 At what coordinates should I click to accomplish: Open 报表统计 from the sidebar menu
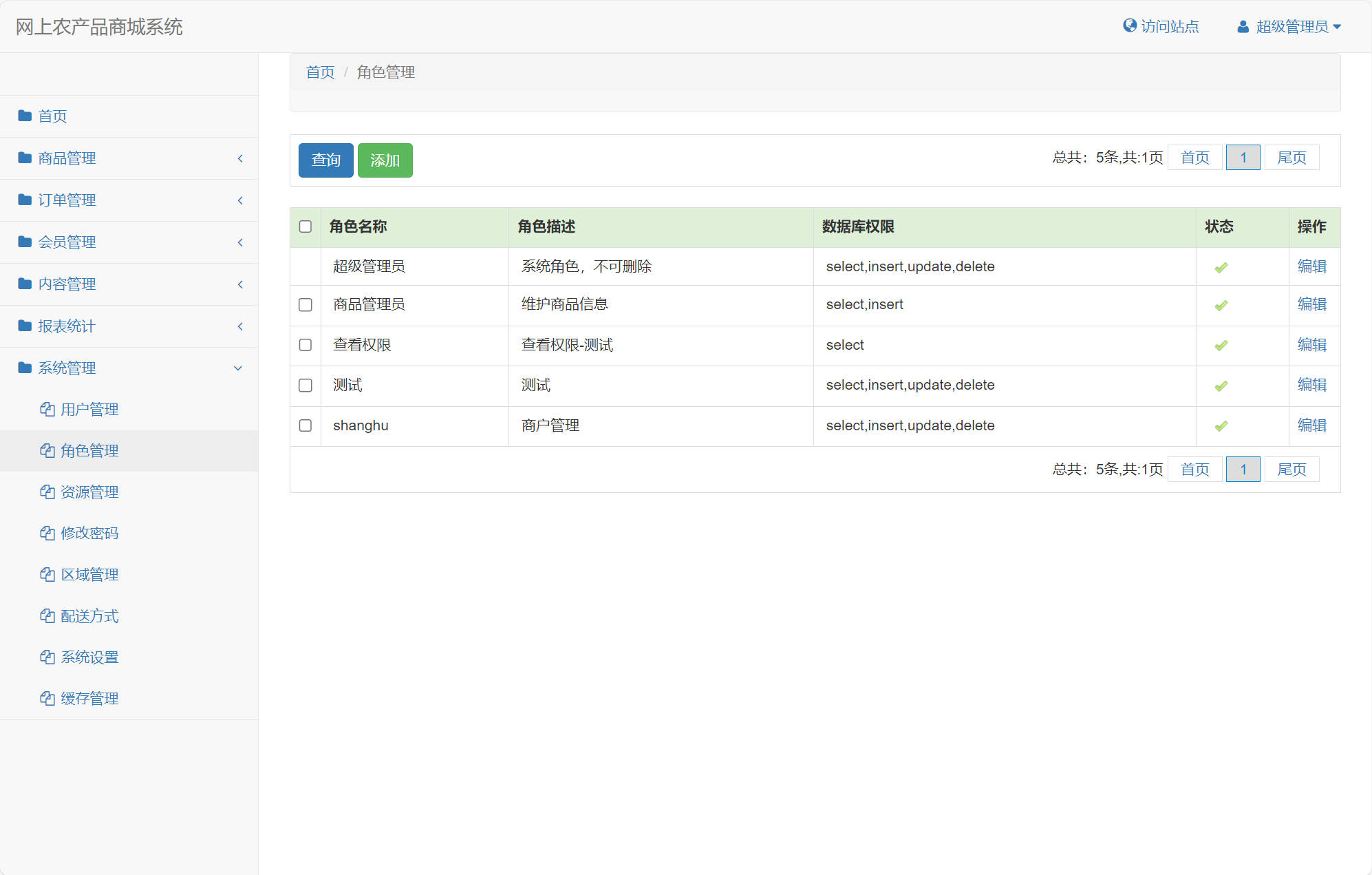[66, 326]
